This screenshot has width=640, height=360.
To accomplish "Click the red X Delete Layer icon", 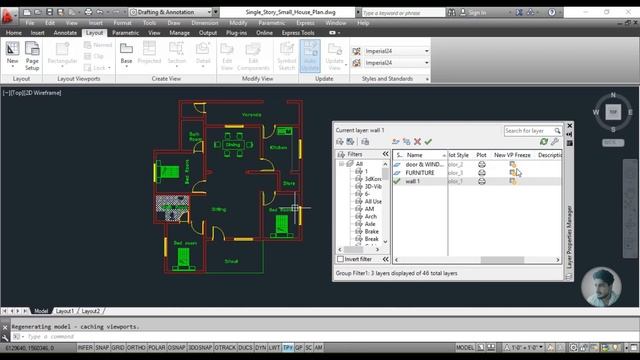I will point(417,142).
